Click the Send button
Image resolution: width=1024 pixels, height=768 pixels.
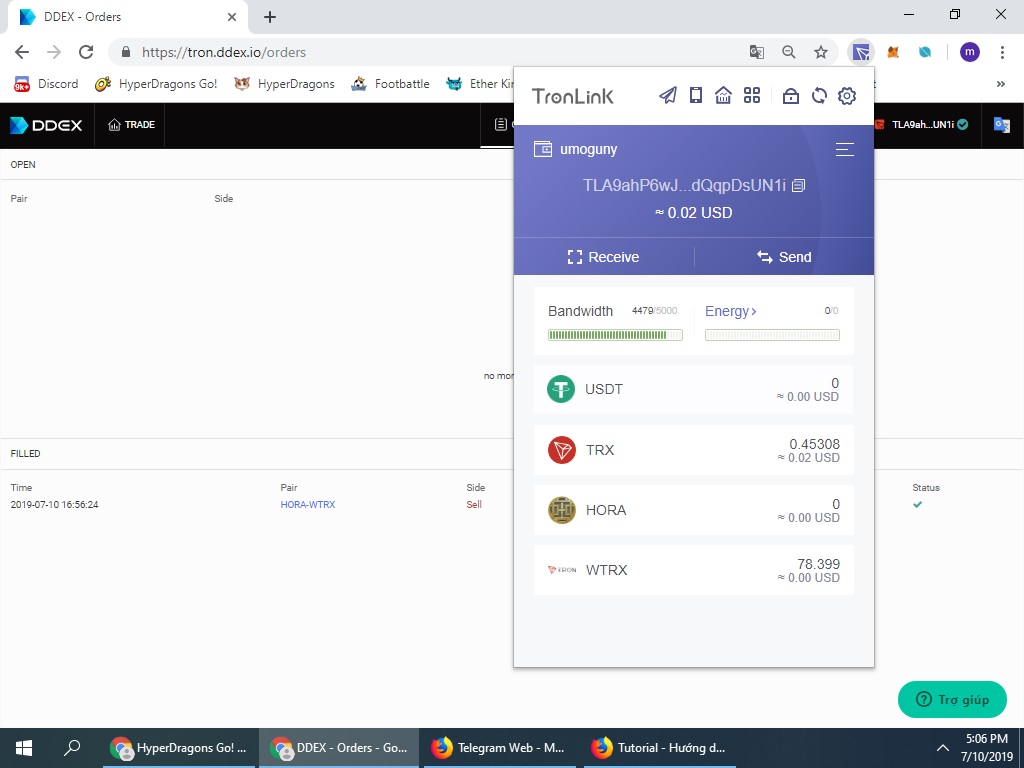point(784,257)
